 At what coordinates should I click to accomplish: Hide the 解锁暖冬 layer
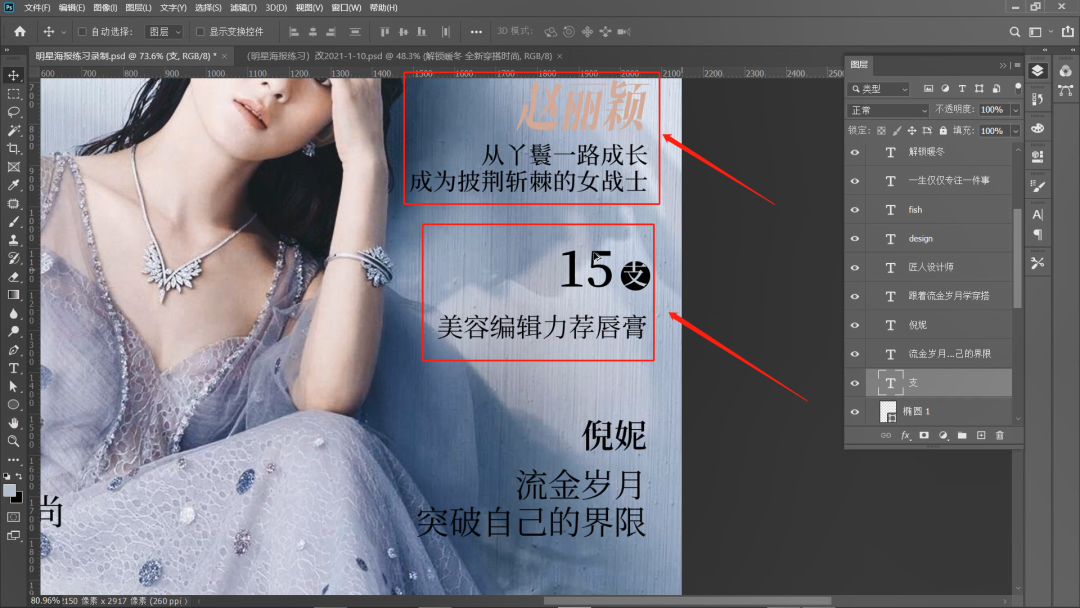(855, 152)
